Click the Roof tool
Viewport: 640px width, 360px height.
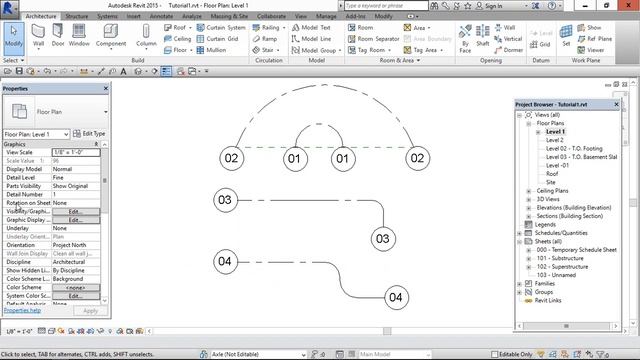[x=178, y=27]
